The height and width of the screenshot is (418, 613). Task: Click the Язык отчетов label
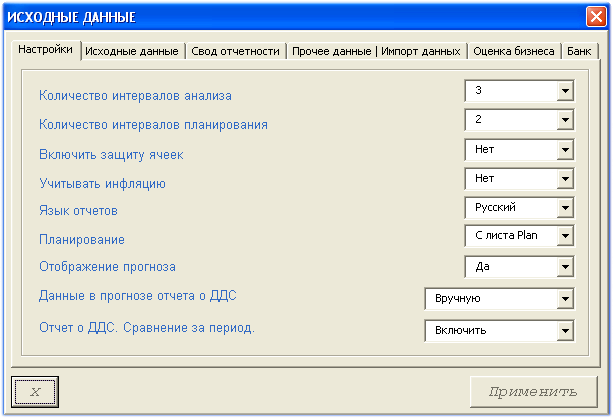tap(78, 211)
